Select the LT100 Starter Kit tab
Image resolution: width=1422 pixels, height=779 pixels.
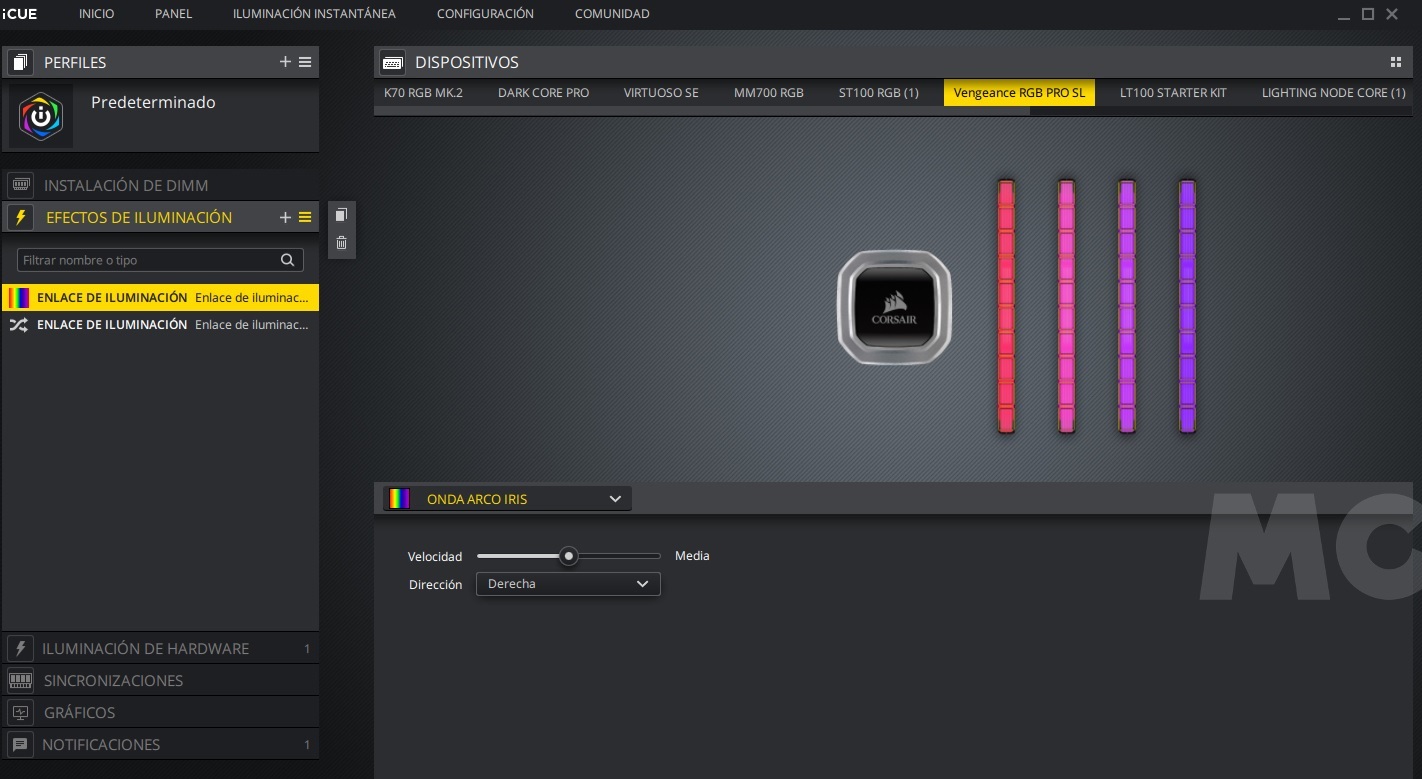coord(1172,93)
